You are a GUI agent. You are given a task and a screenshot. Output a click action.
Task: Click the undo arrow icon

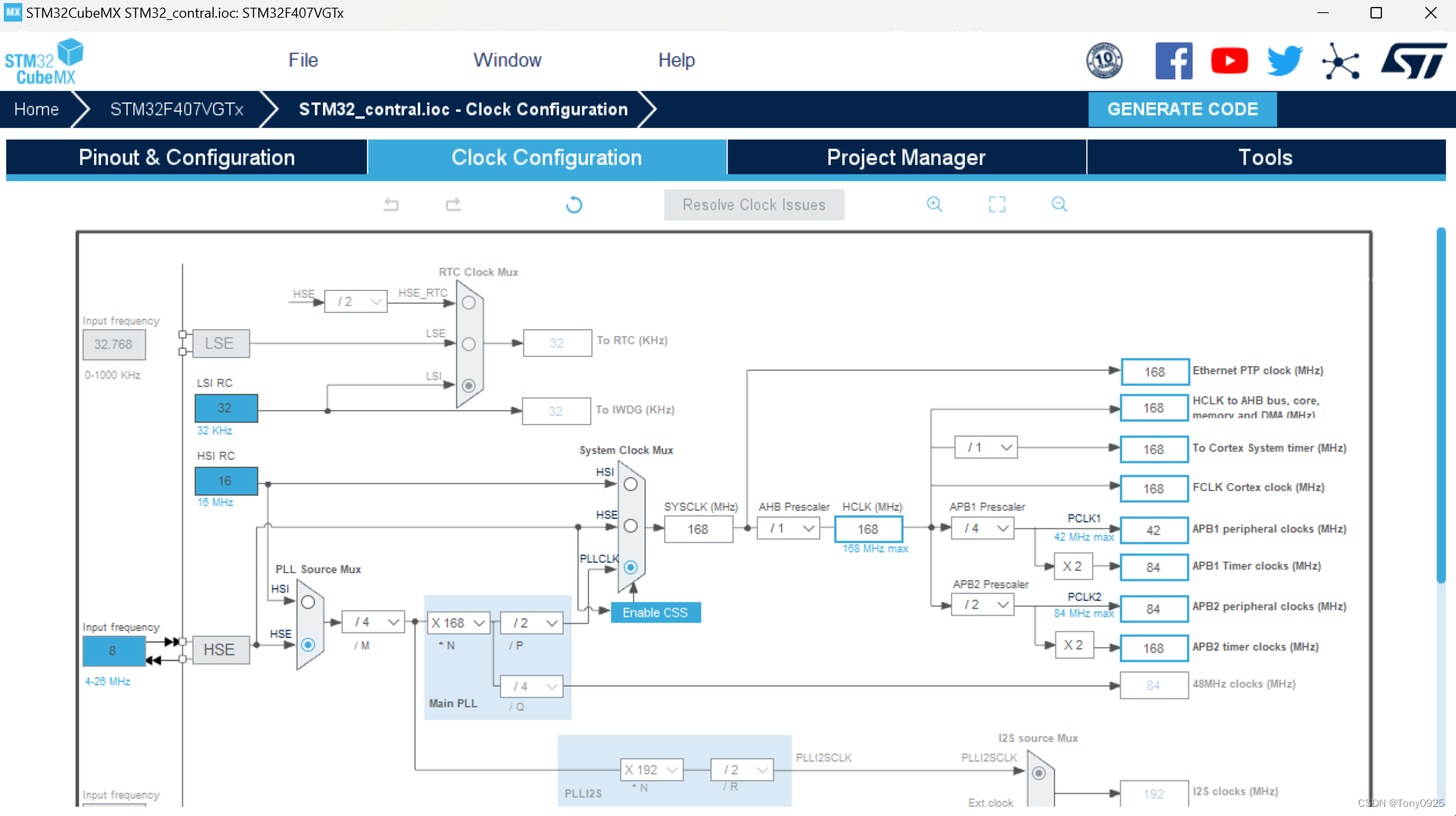pyautogui.click(x=392, y=204)
